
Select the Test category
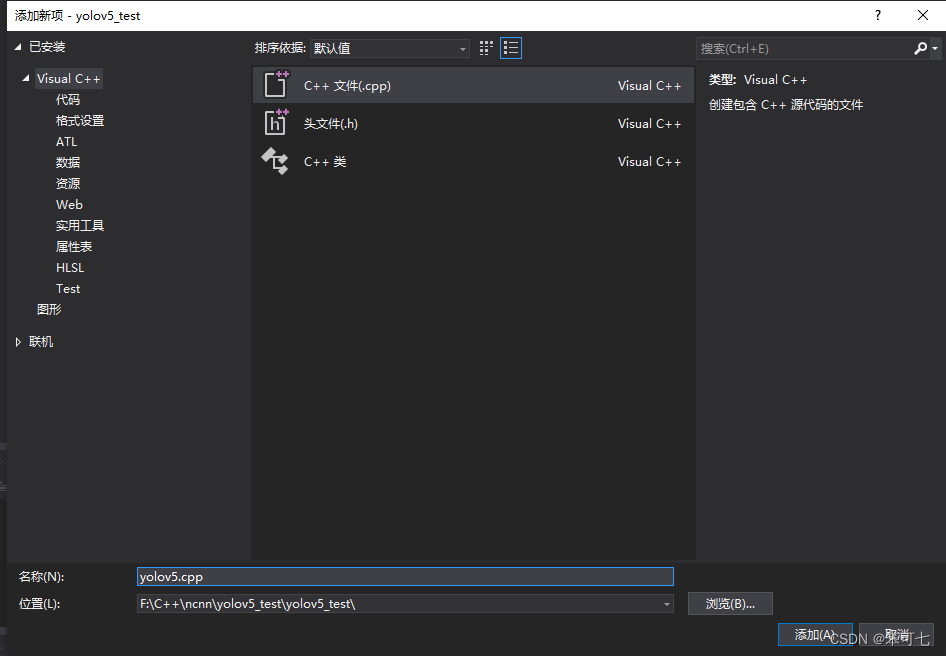68,288
